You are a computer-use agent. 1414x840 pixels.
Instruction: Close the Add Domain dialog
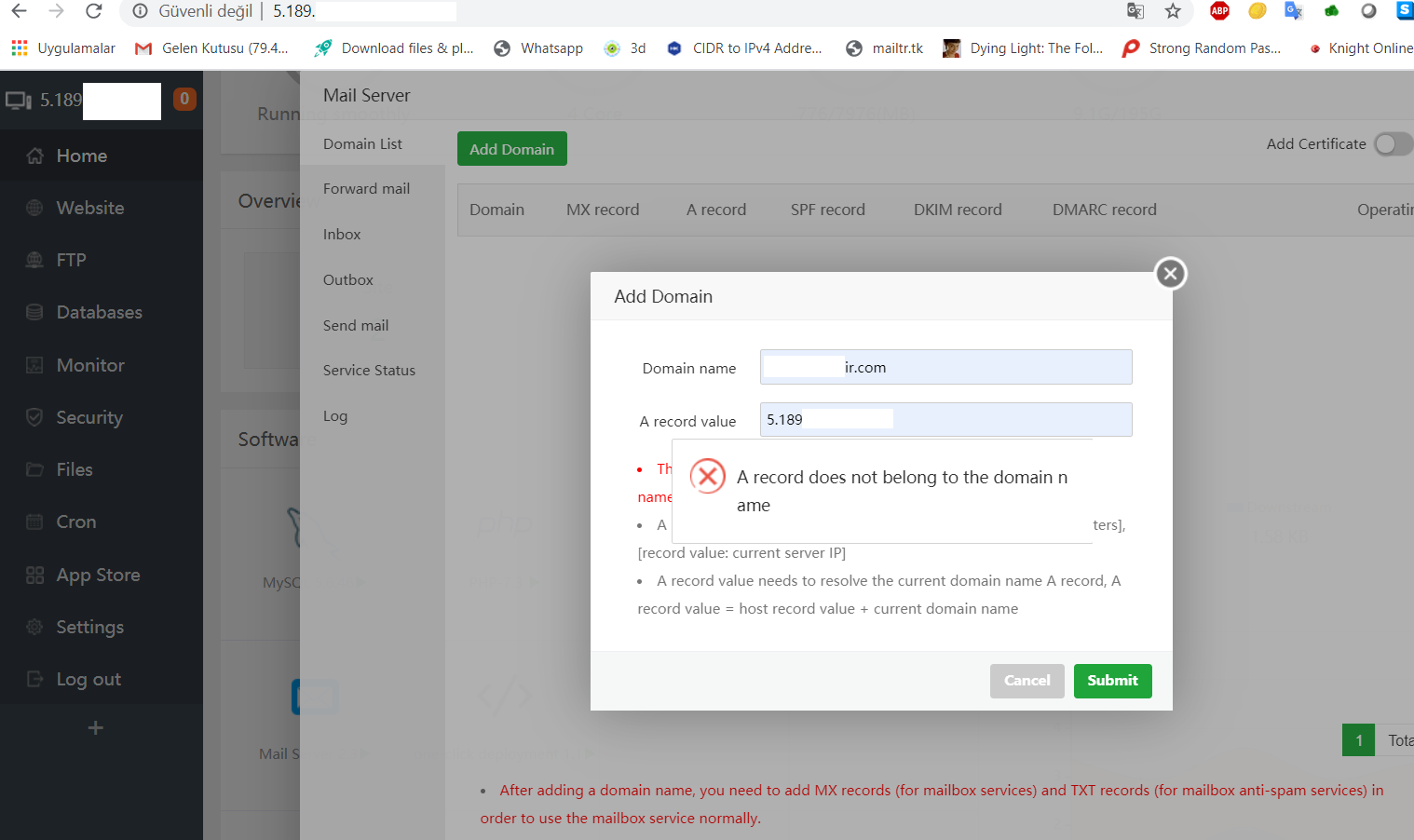point(1171,274)
